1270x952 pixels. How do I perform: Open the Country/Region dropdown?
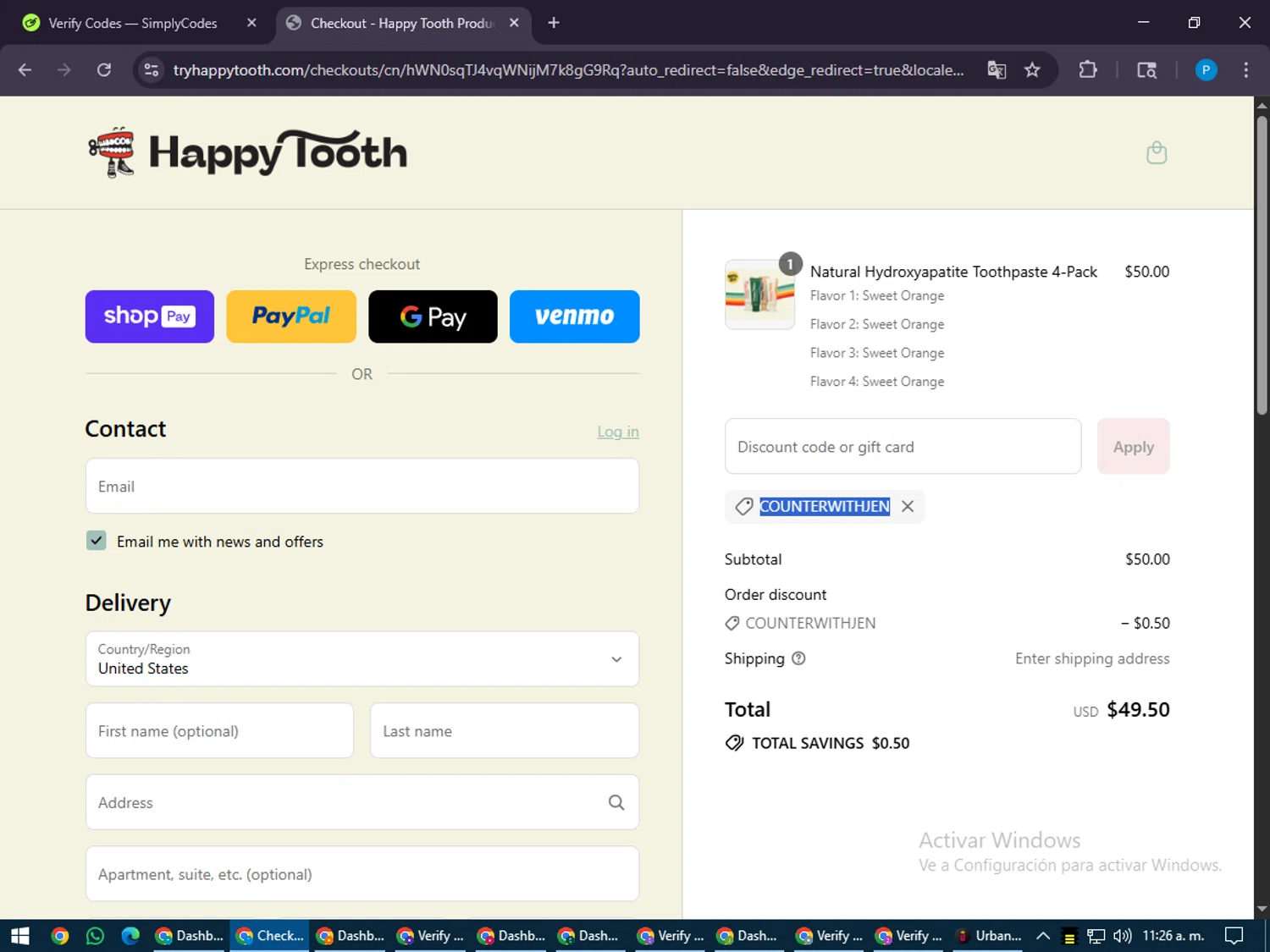[x=362, y=658]
